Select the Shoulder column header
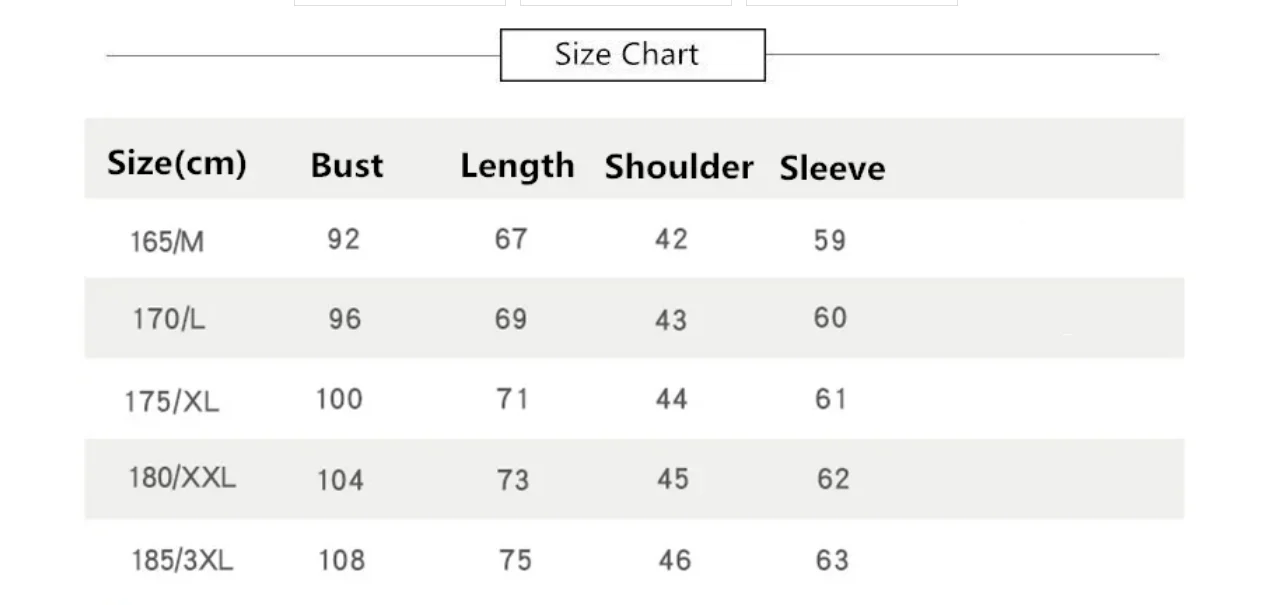Screen dimensions: 1288x605 coord(678,167)
